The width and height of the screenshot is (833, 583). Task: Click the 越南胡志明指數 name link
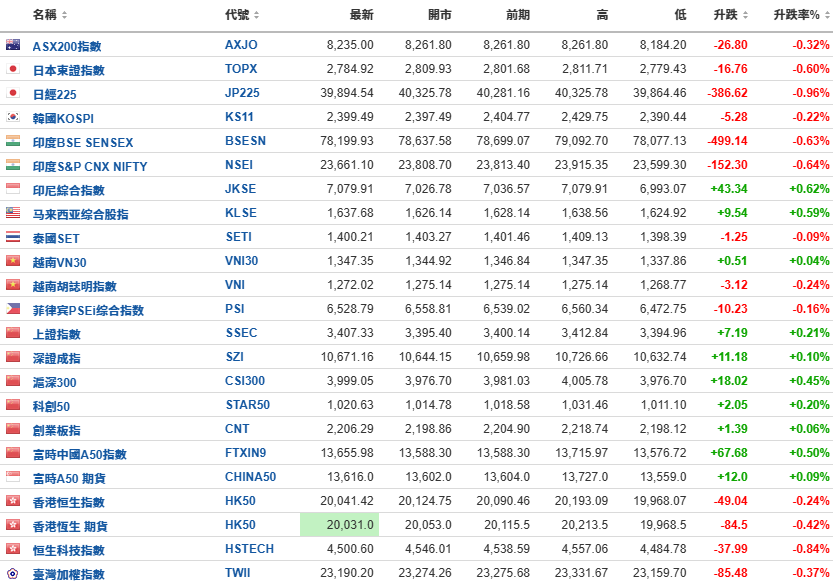[x=75, y=286]
